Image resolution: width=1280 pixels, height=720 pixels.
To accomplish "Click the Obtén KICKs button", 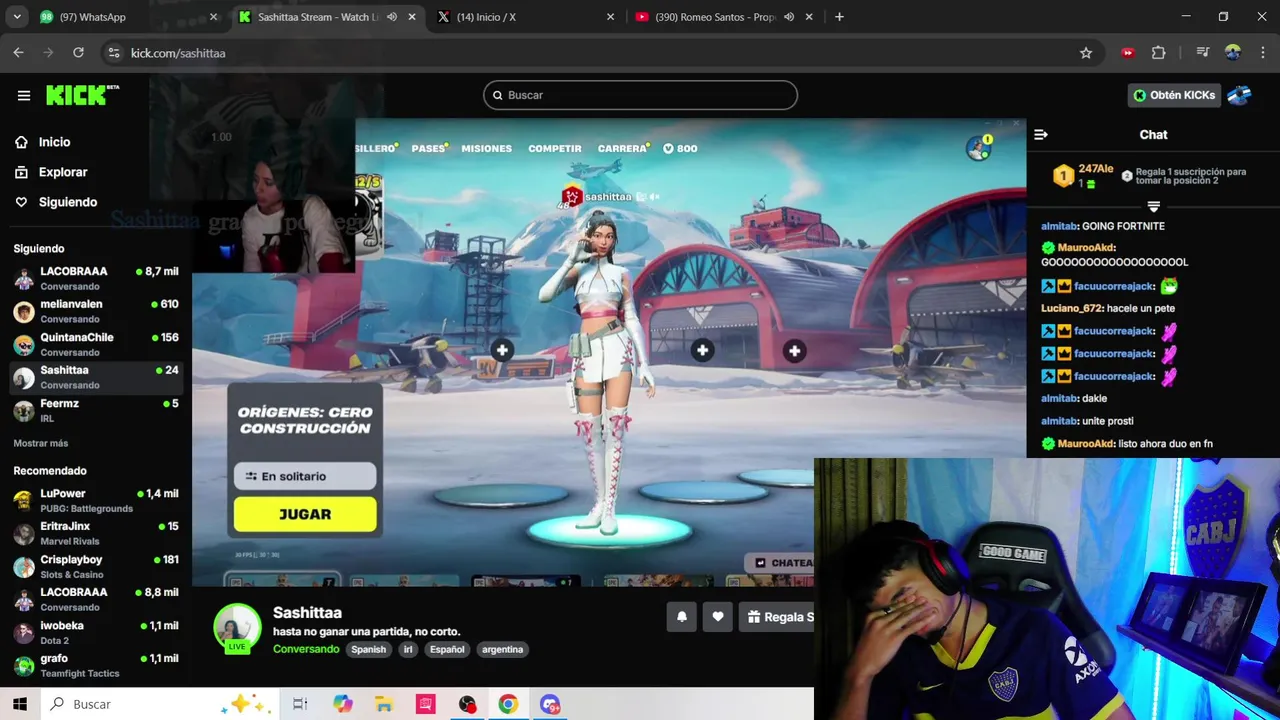I will (1174, 95).
